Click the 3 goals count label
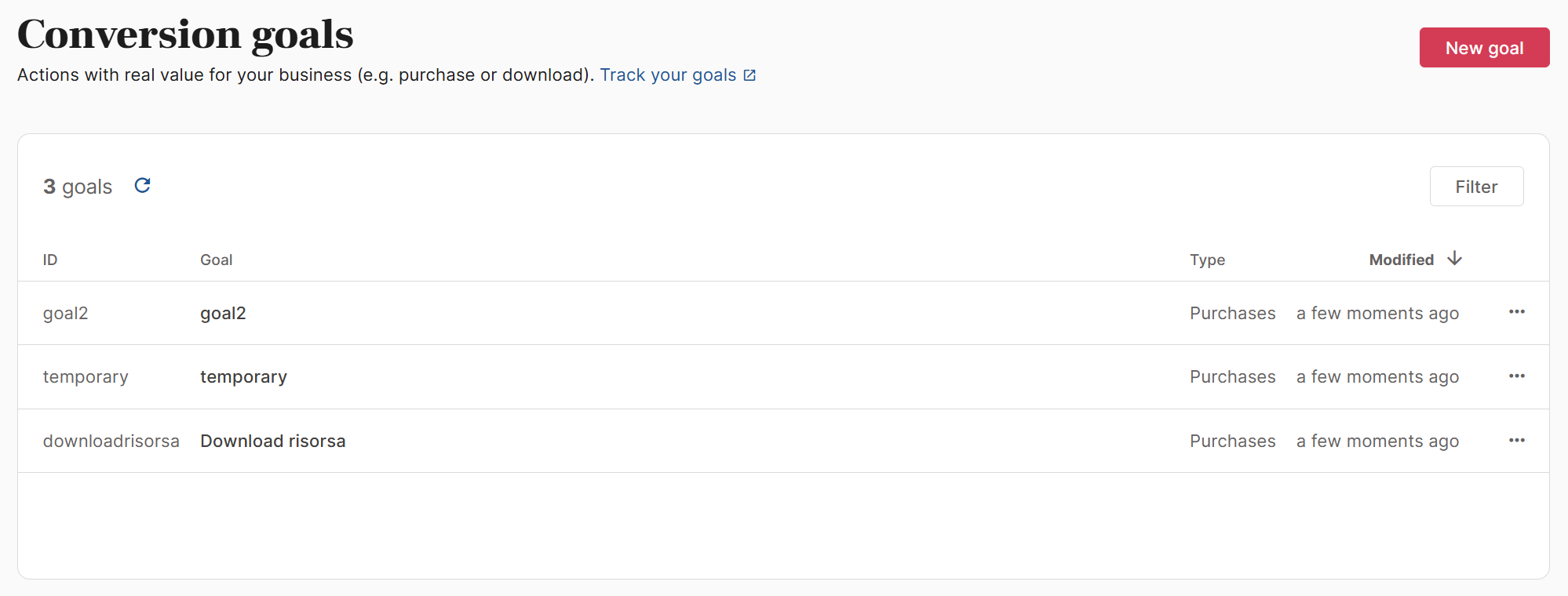This screenshot has width=1568, height=596. (78, 187)
